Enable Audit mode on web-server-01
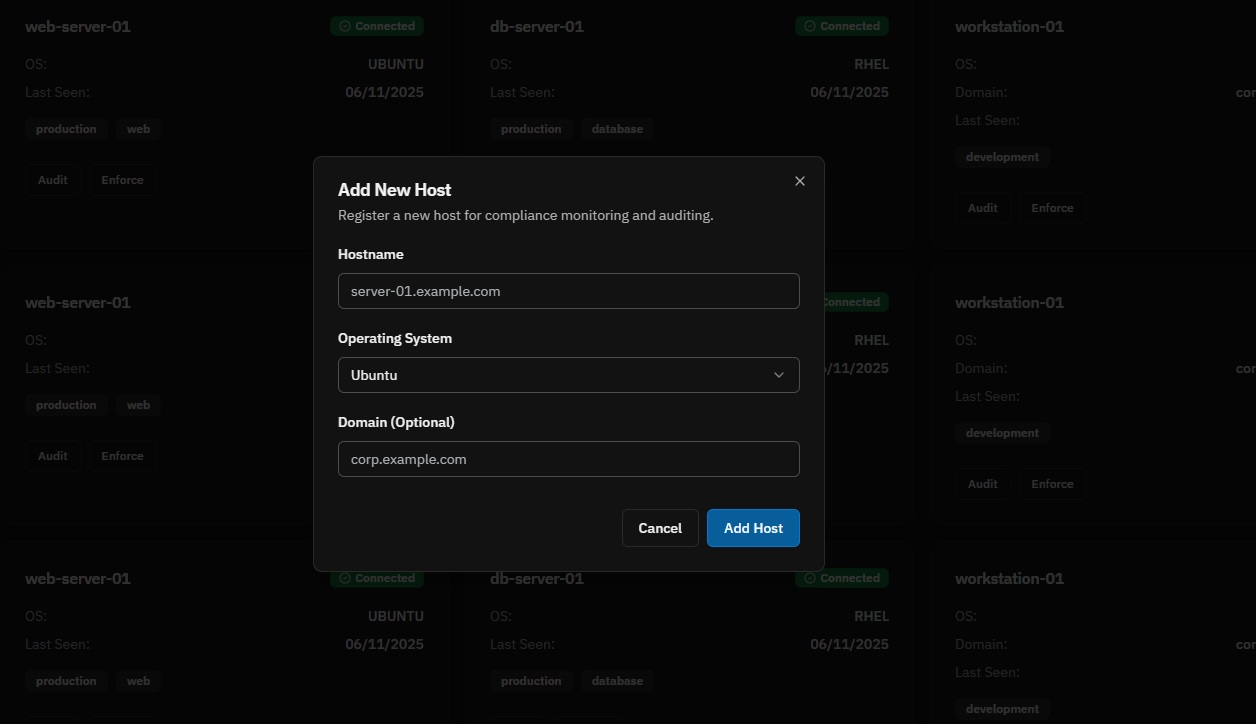Screen dimensions: 1256x724 coord(52,179)
